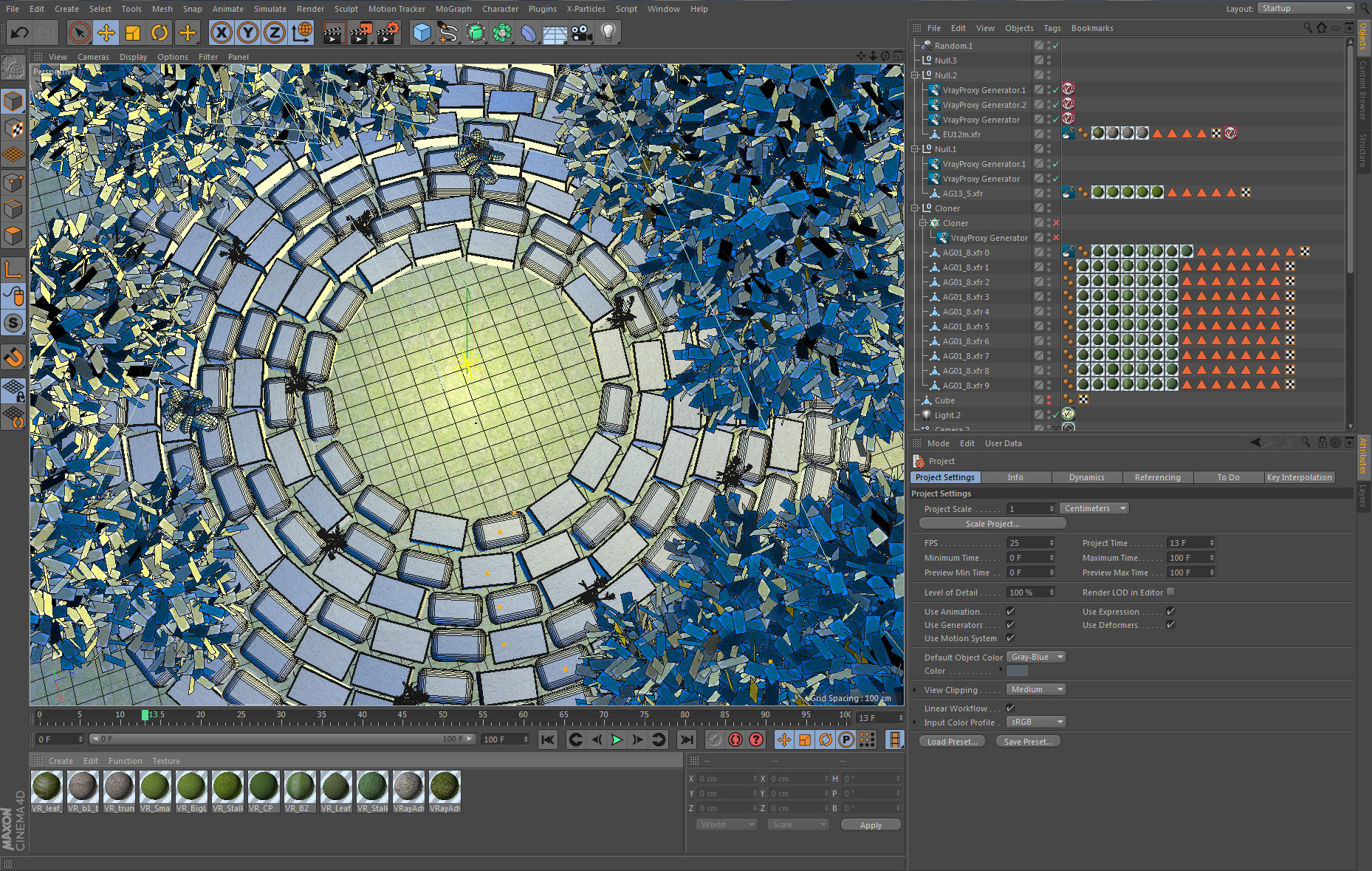Image resolution: width=1372 pixels, height=871 pixels.
Task: Toggle the X-axis lock icon
Action: pos(221,33)
